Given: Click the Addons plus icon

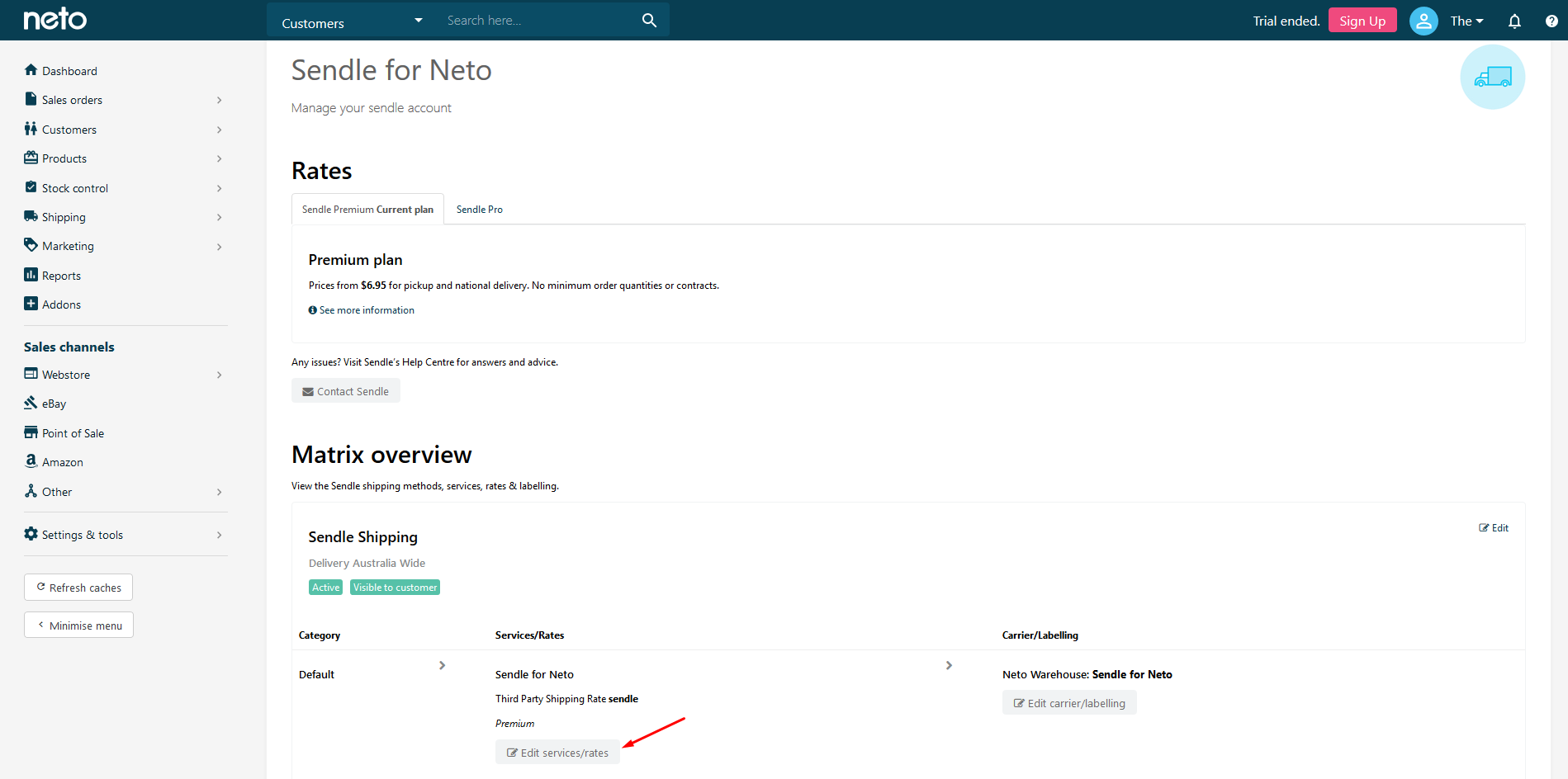Looking at the screenshot, I should [31, 304].
